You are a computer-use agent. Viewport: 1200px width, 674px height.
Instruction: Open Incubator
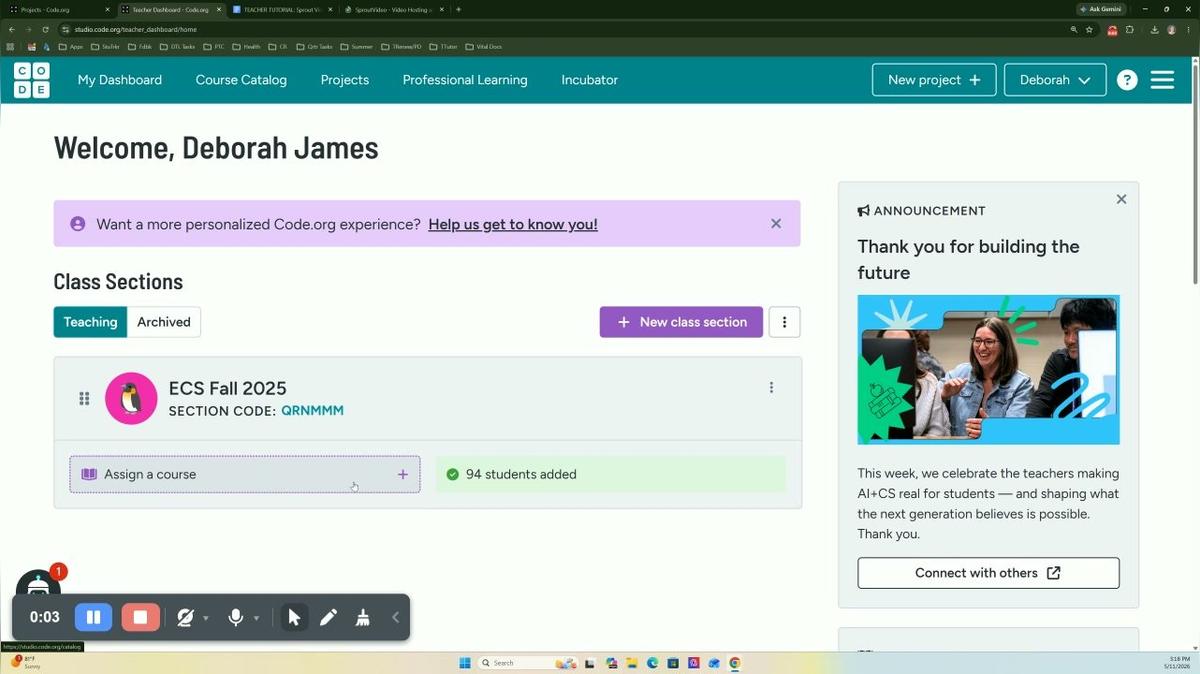click(590, 80)
